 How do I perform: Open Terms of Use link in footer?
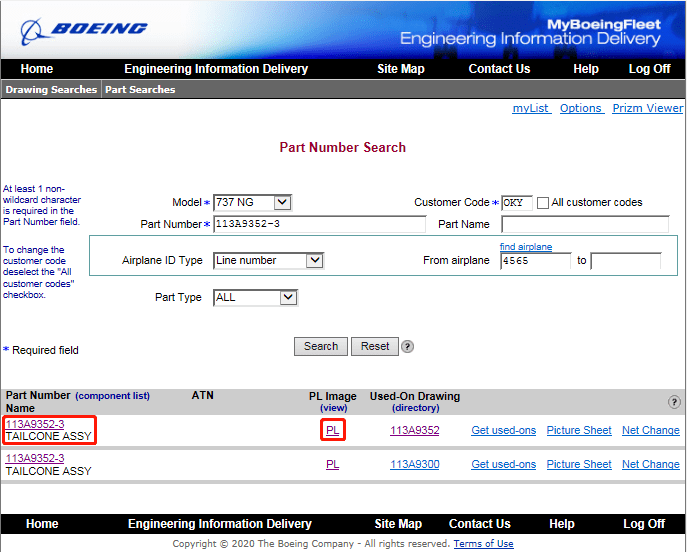[x=483, y=544]
